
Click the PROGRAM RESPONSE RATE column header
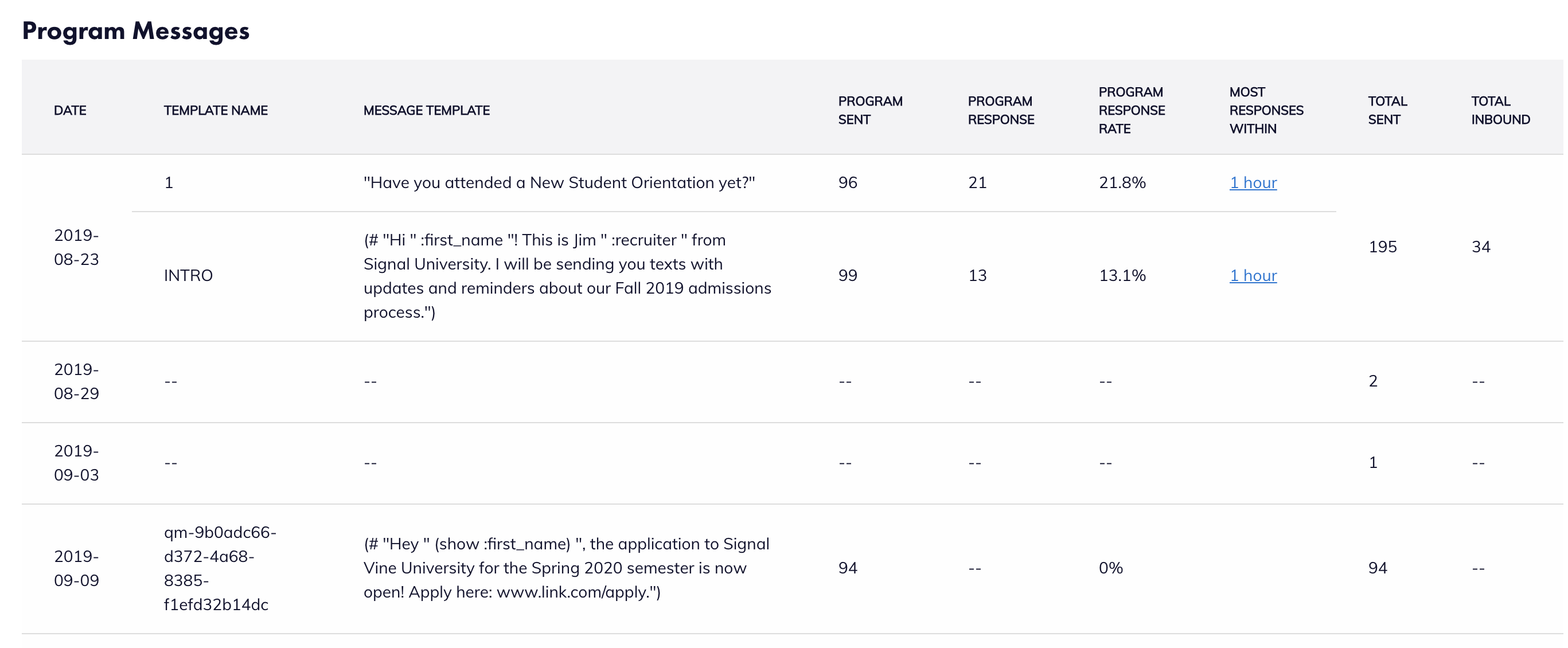pyautogui.click(x=1132, y=110)
